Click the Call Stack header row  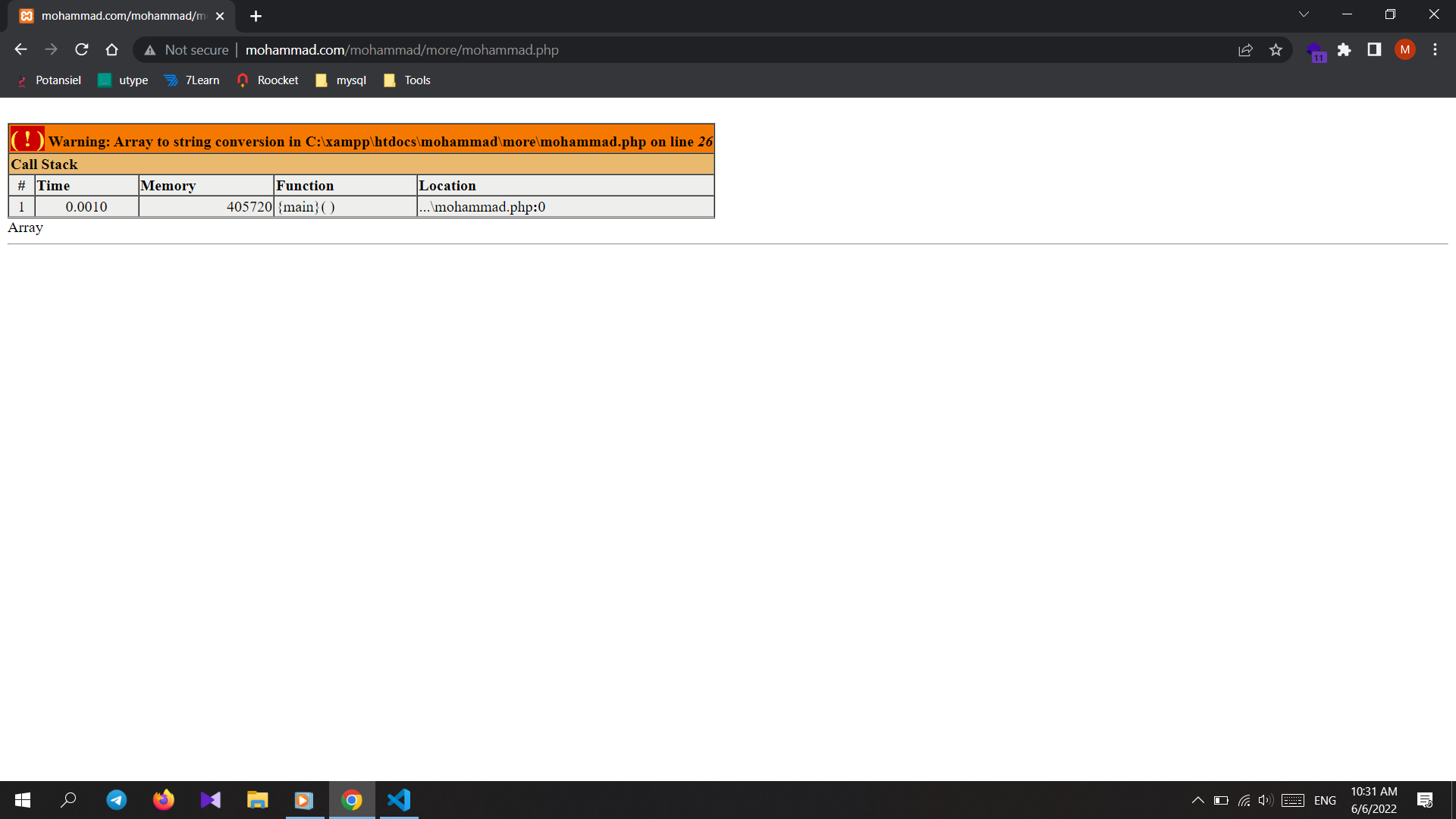362,165
